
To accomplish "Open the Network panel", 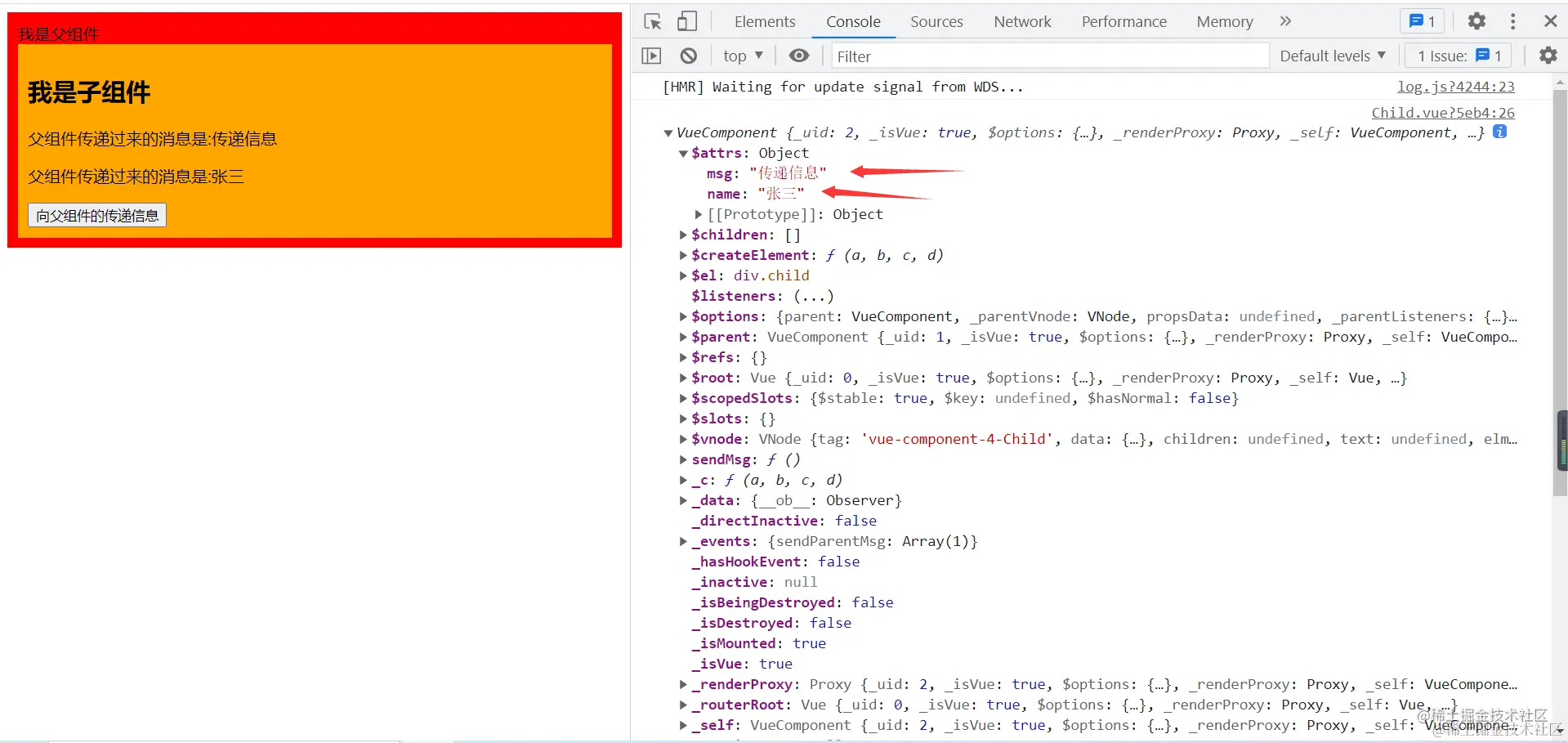I will click(x=1022, y=21).
